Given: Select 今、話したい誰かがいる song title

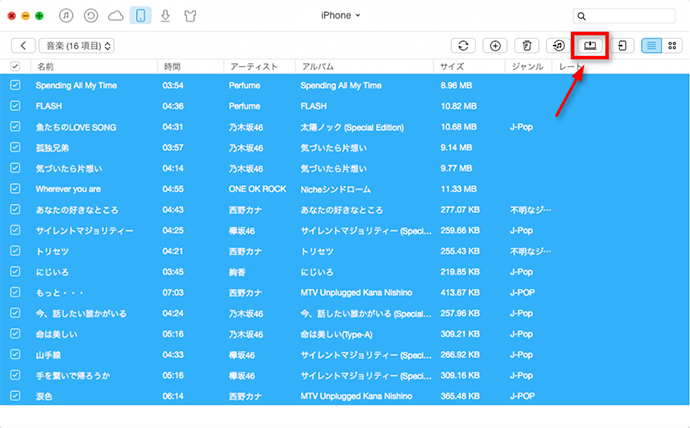Looking at the screenshot, I should pyautogui.click(x=81, y=314).
